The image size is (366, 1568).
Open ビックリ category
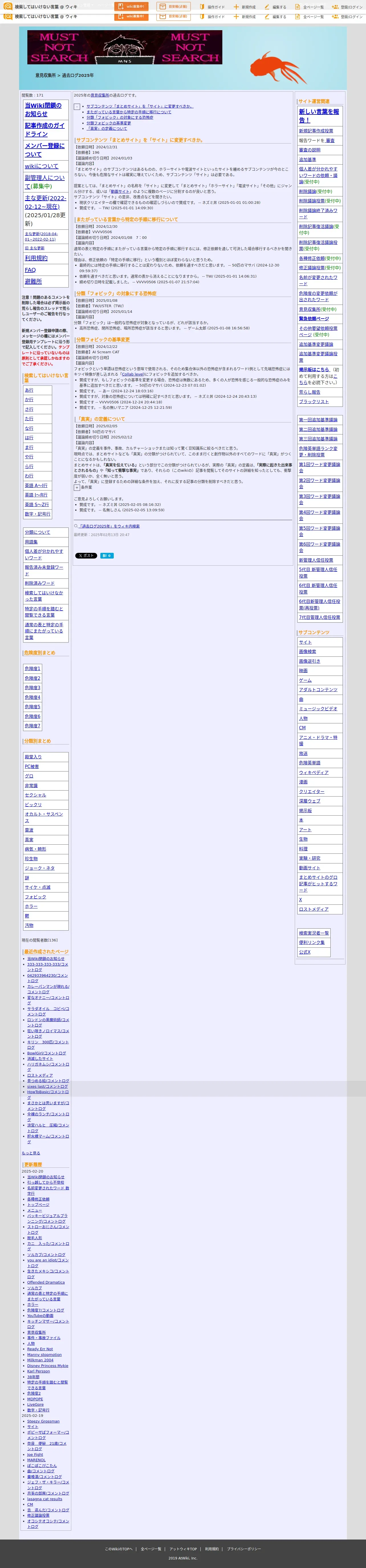pos(34,805)
